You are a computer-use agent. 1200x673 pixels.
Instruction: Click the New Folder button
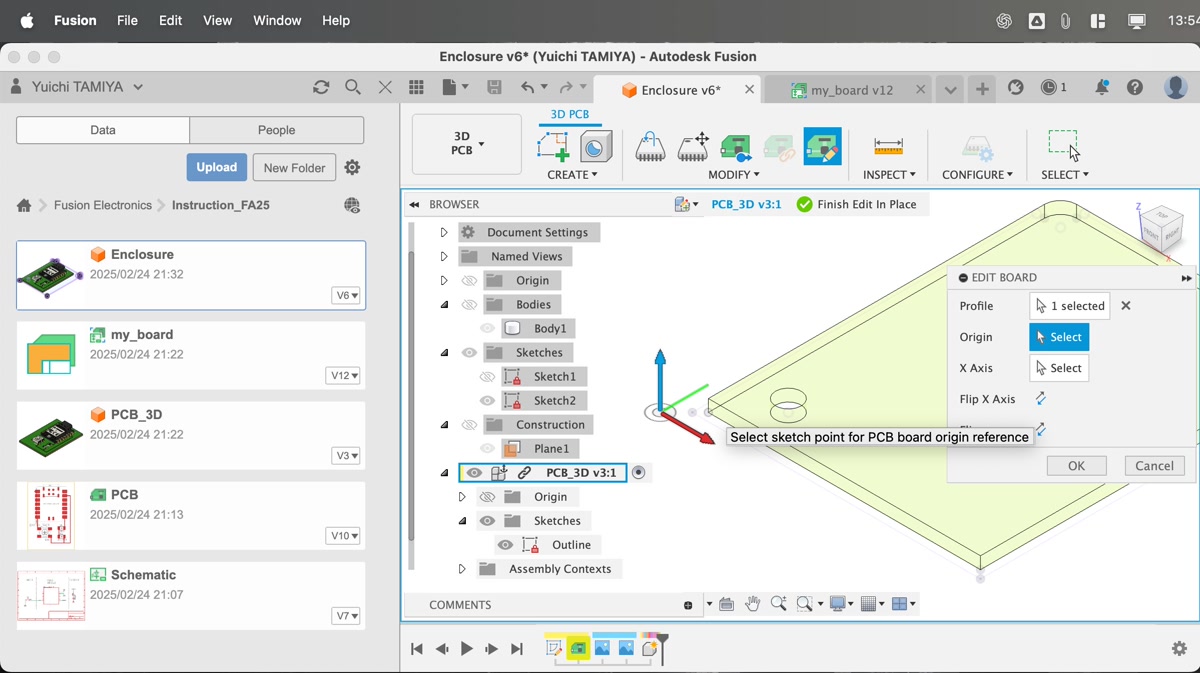294,167
